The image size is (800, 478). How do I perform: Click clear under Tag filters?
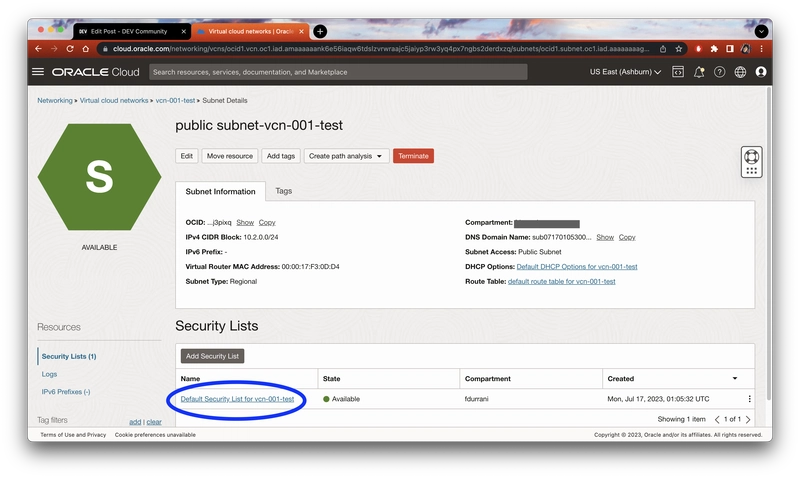point(154,422)
